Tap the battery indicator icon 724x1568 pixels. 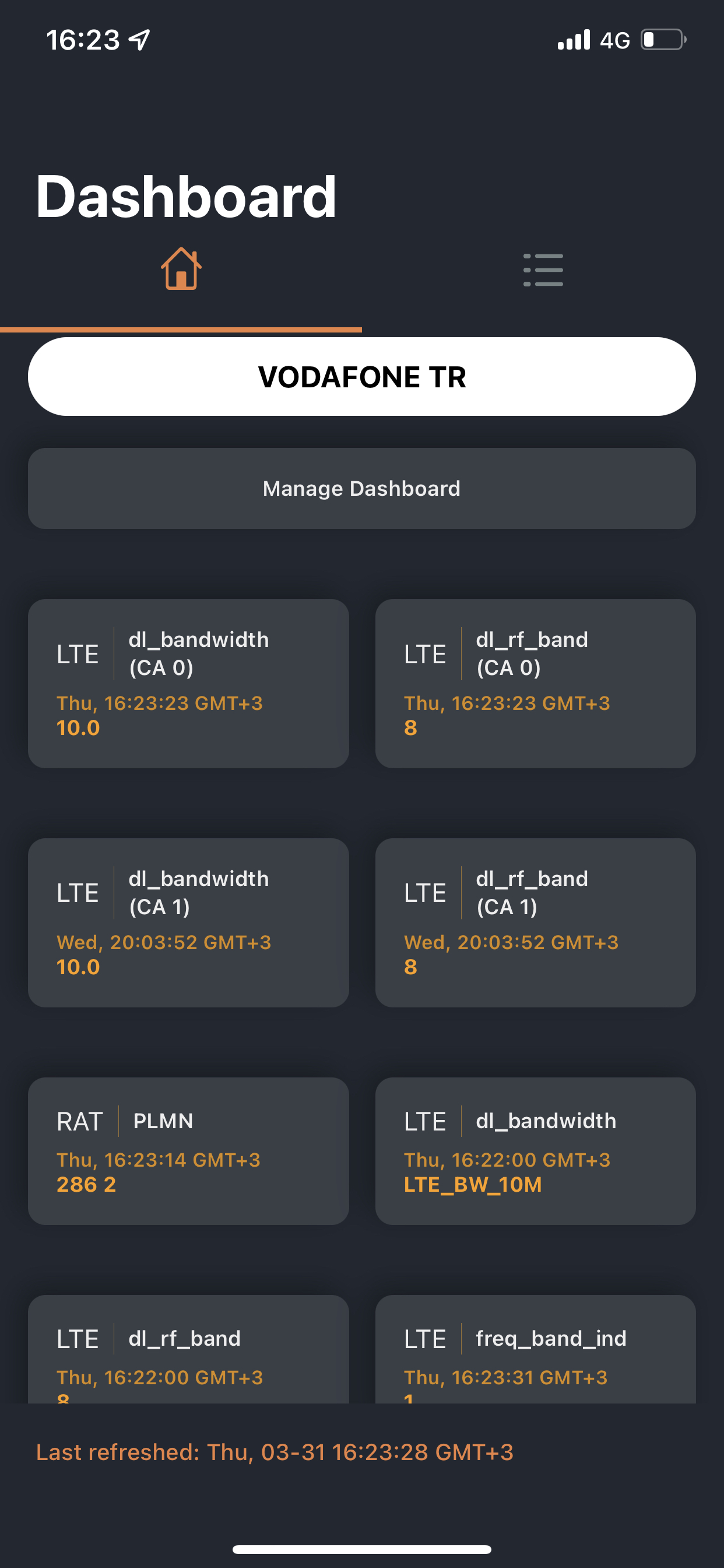point(663,40)
